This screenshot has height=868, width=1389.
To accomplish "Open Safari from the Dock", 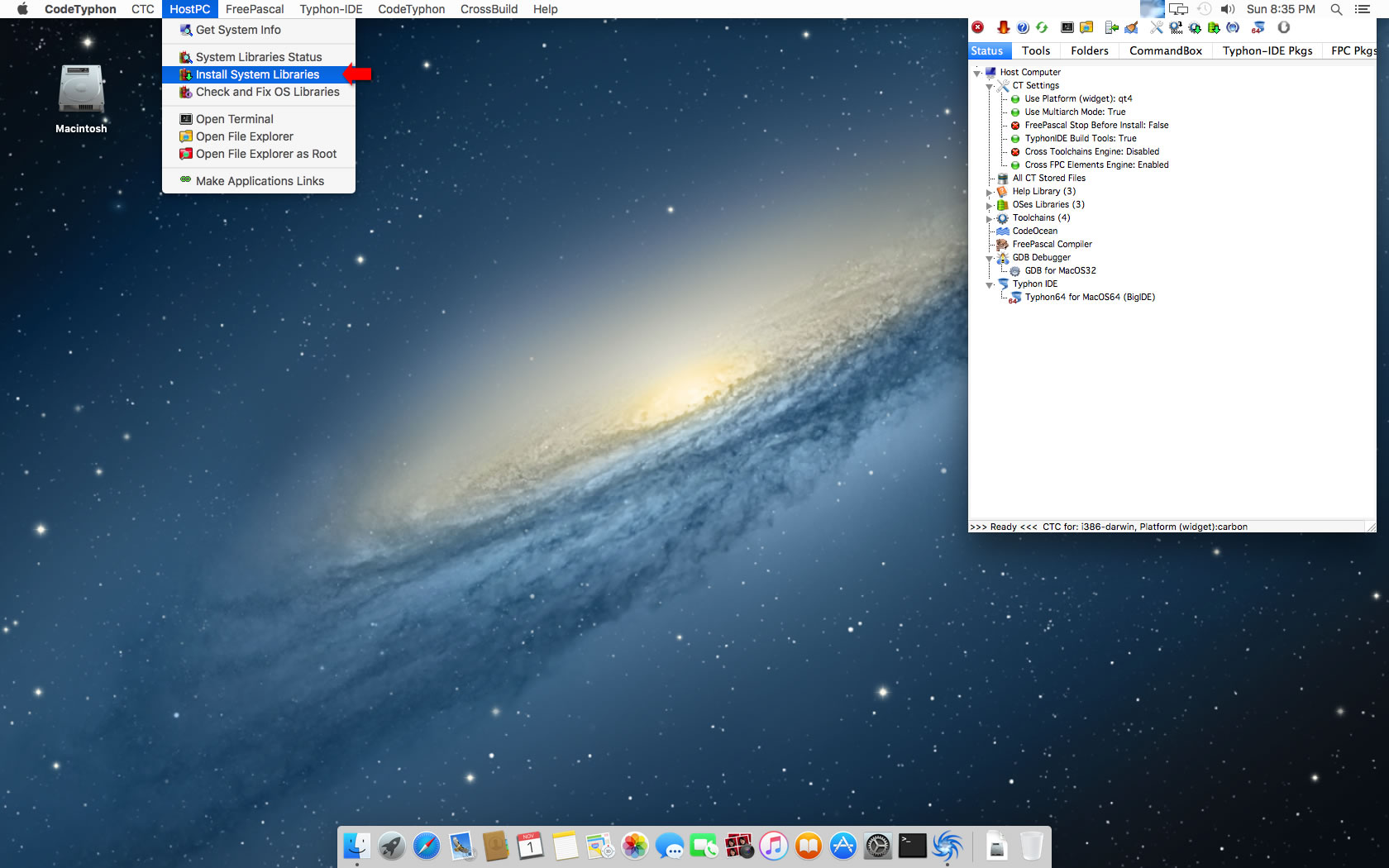I will [427, 846].
